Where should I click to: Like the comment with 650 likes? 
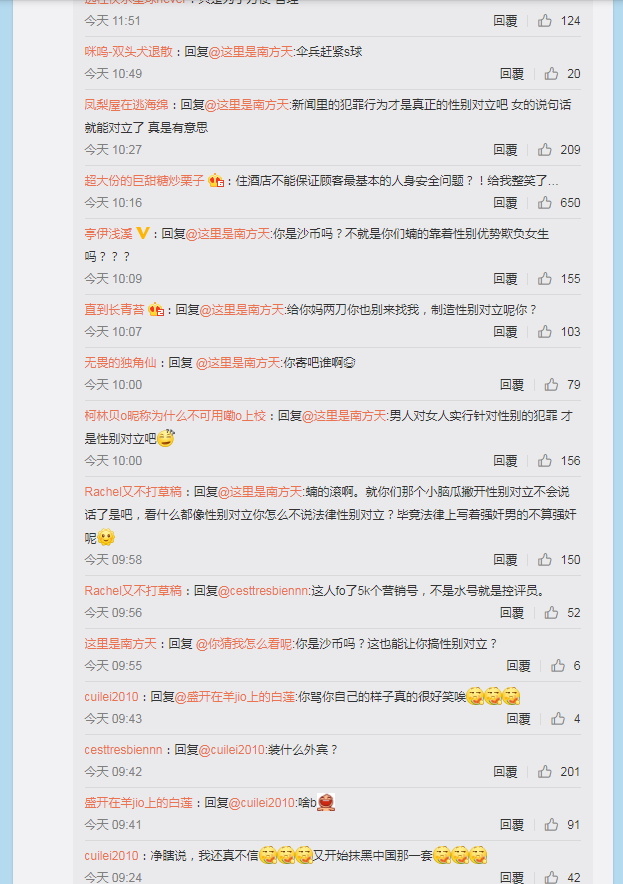(545, 203)
